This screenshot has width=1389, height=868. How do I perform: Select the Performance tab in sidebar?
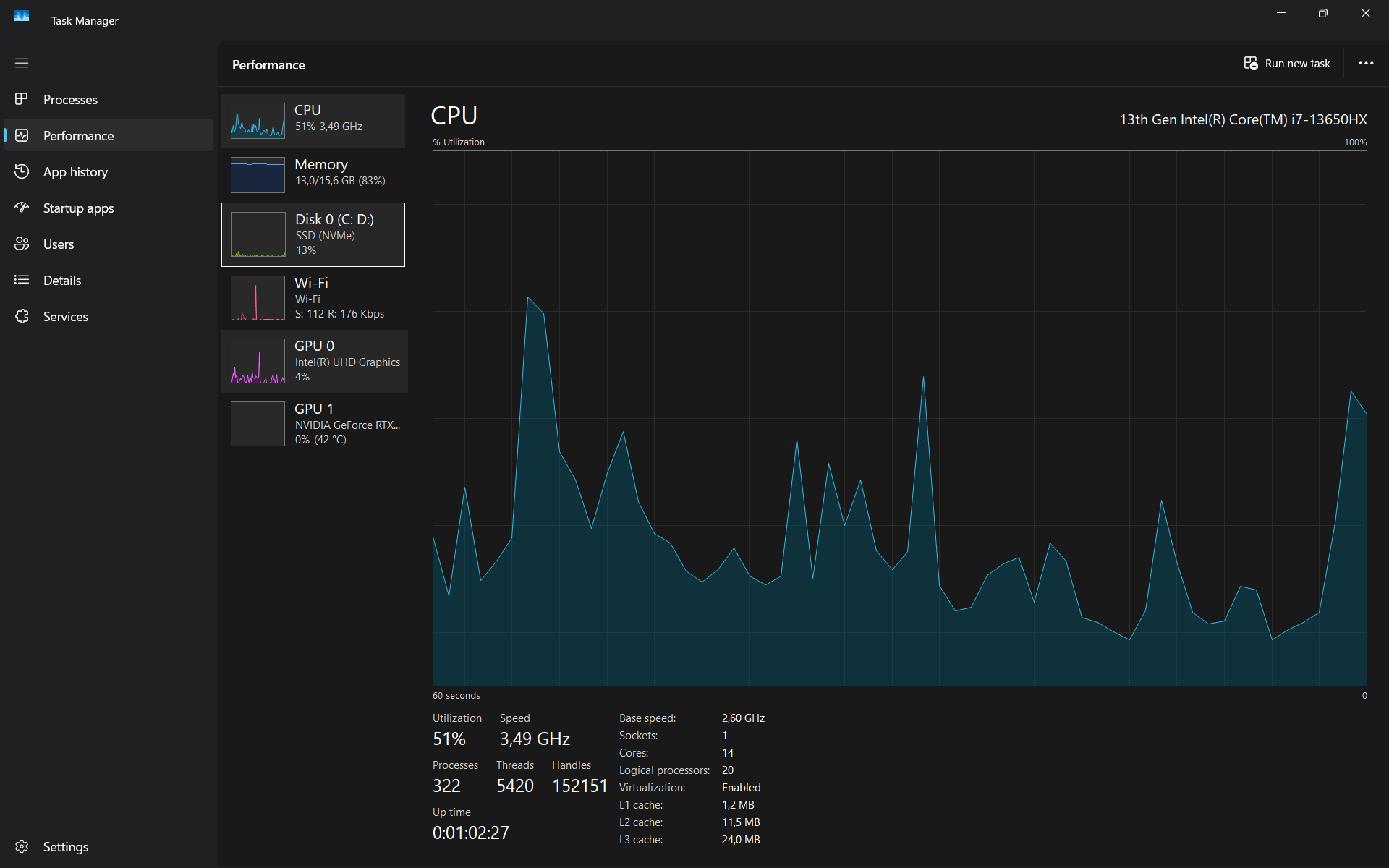(x=78, y=136)
